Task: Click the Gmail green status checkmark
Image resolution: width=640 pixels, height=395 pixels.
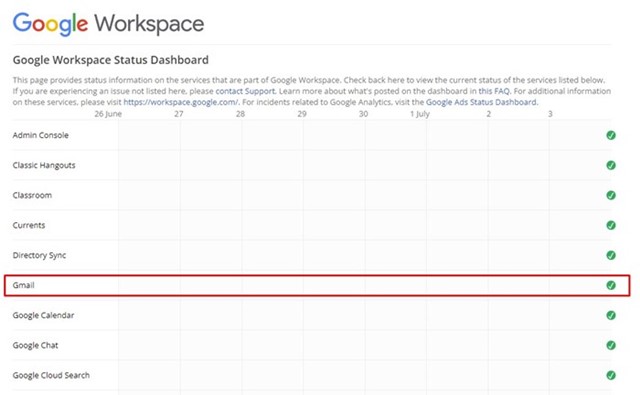Action: (x=611, y=285)
